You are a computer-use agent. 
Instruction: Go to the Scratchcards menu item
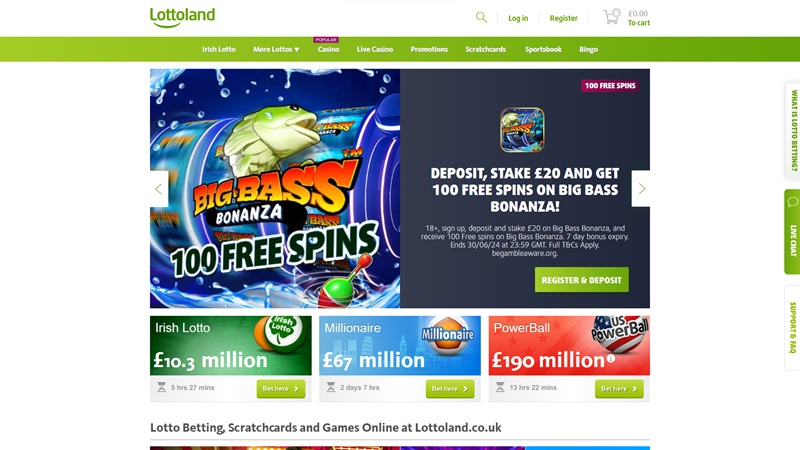pyautogui.click(x=485, y=49)
